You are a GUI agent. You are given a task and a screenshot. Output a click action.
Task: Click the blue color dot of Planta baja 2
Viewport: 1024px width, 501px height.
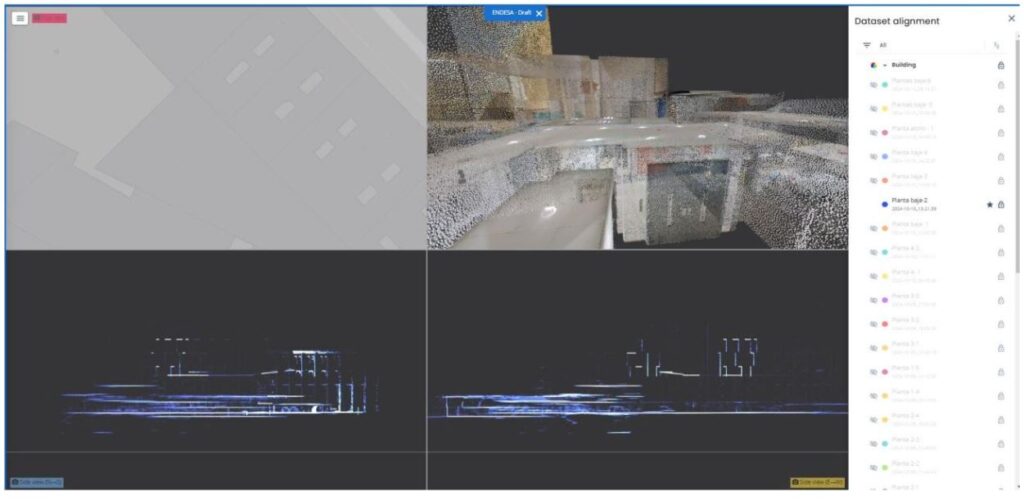[885, 204]
